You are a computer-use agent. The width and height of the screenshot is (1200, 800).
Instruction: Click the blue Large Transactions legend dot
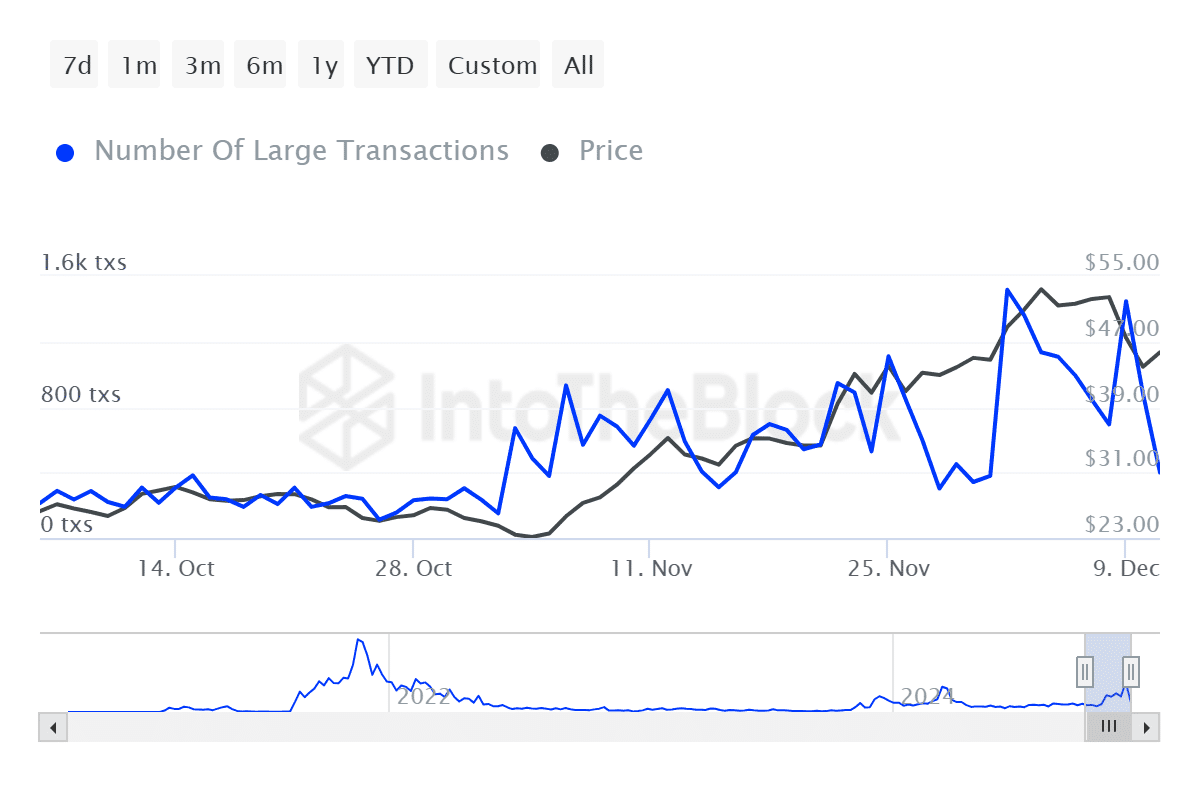(x=66, y=153)
